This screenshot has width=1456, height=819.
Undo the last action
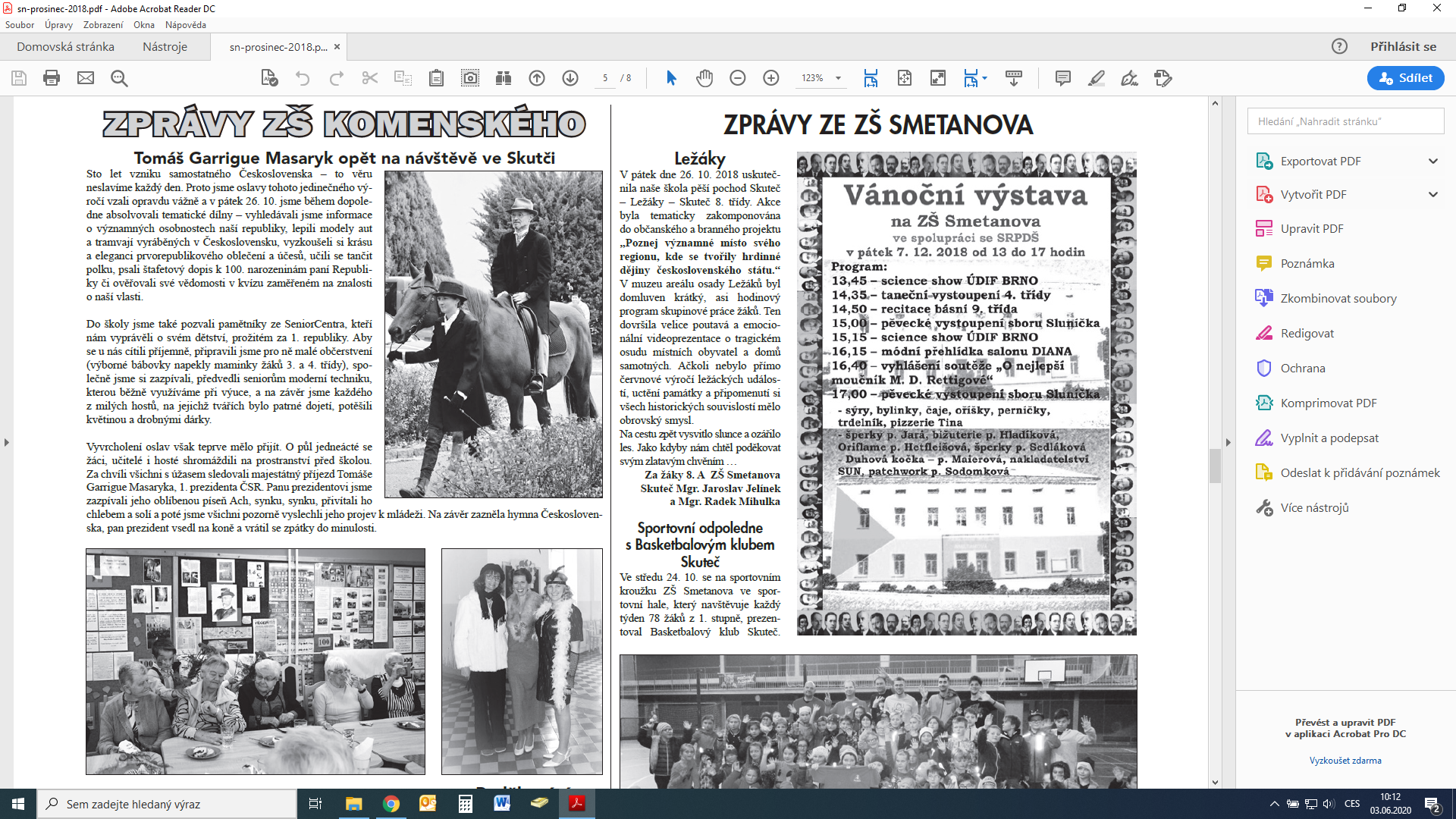(303, 78)
